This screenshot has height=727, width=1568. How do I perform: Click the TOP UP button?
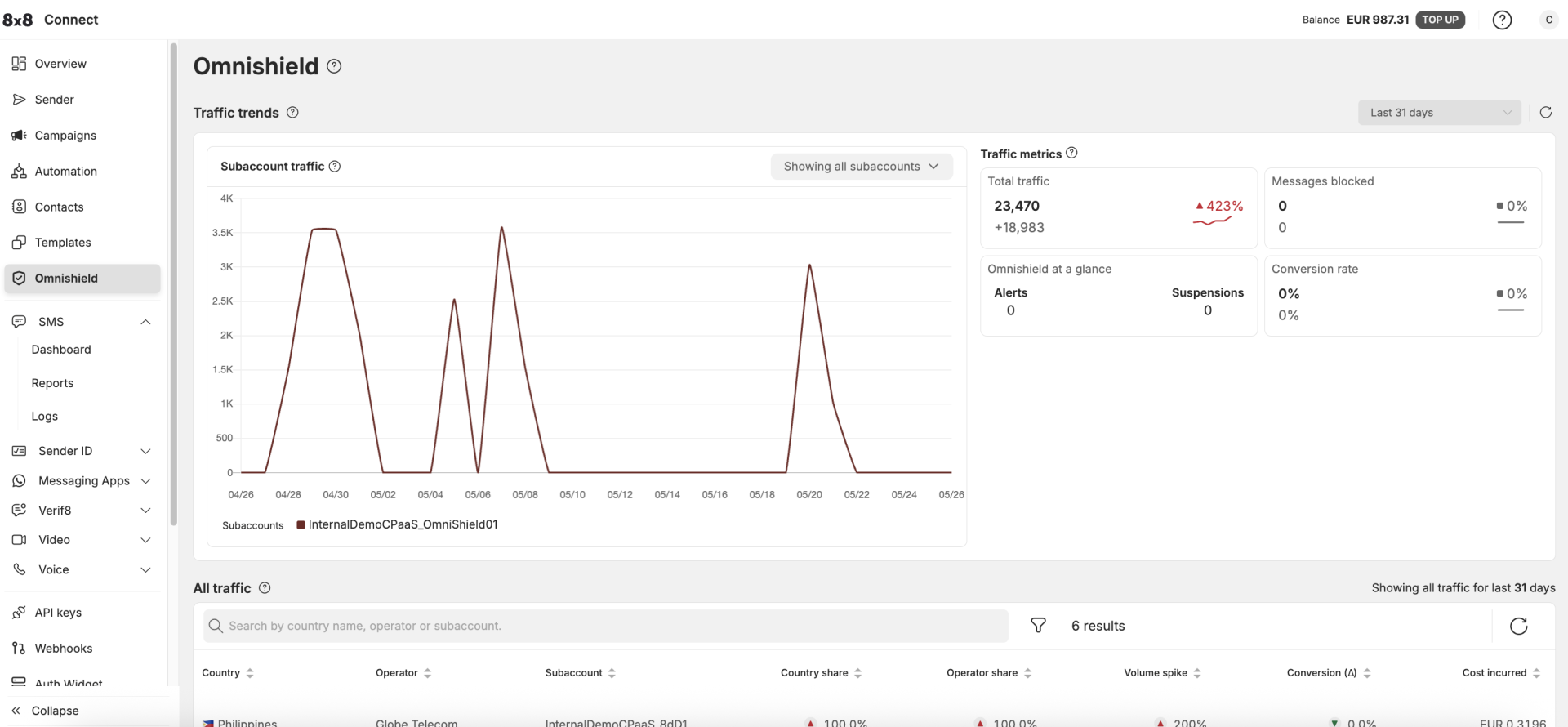click(x=1440, y=20)
